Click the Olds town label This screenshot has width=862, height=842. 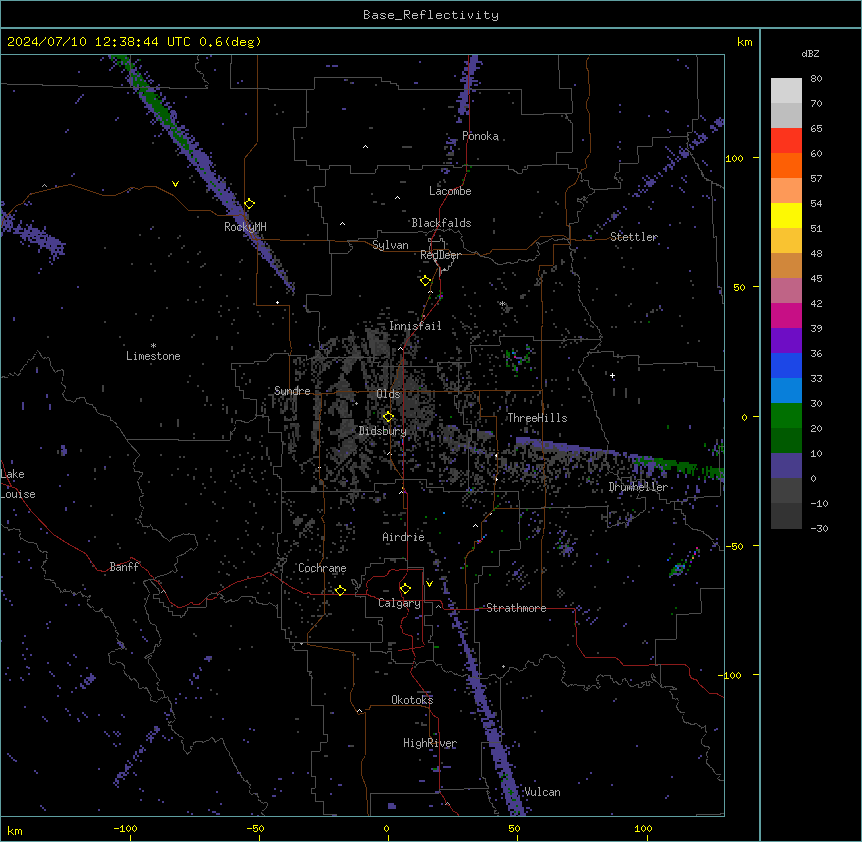388,394
